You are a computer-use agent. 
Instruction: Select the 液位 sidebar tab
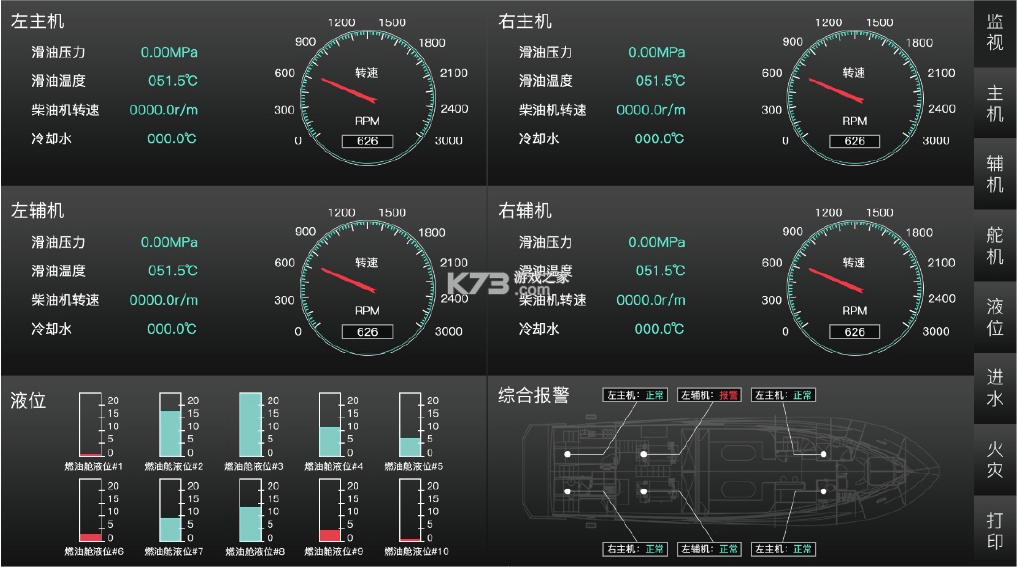(x=995, y=317)
